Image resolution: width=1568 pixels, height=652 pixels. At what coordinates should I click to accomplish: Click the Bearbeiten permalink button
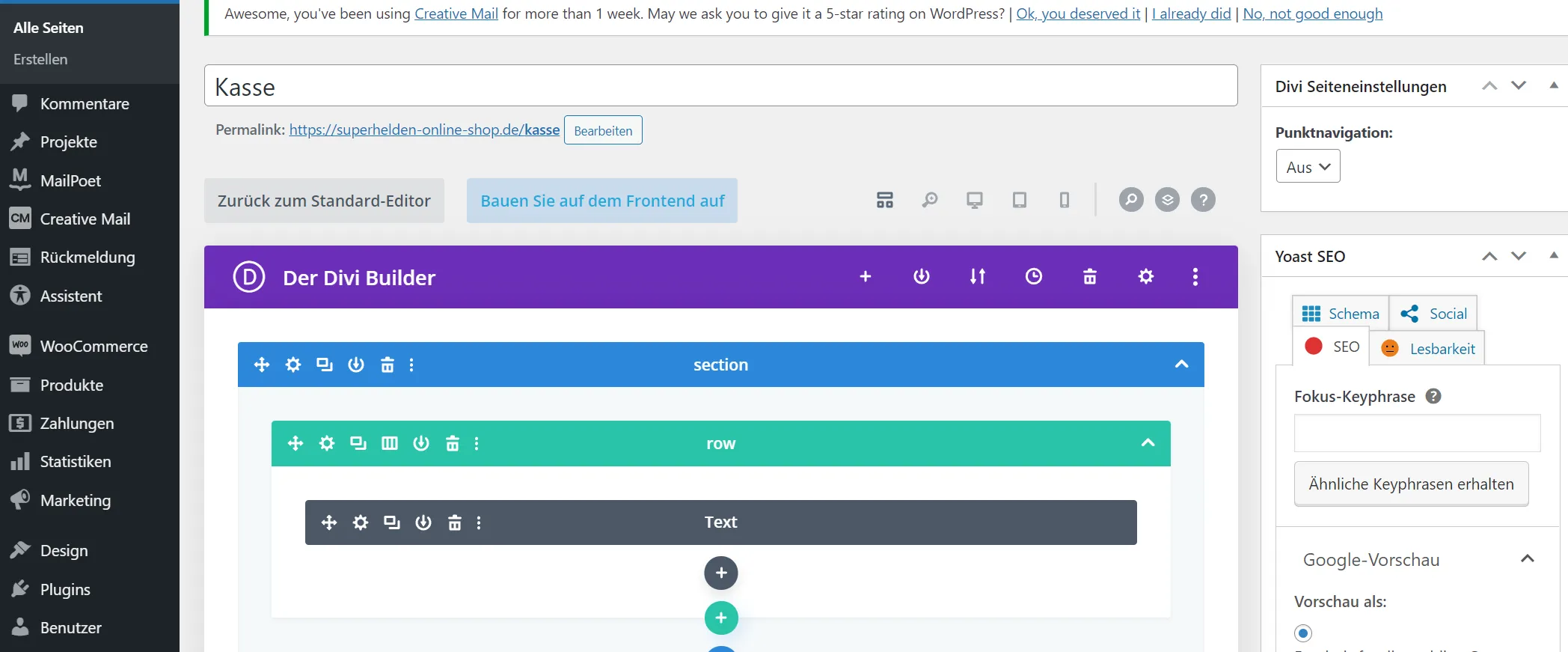(603, 130)
